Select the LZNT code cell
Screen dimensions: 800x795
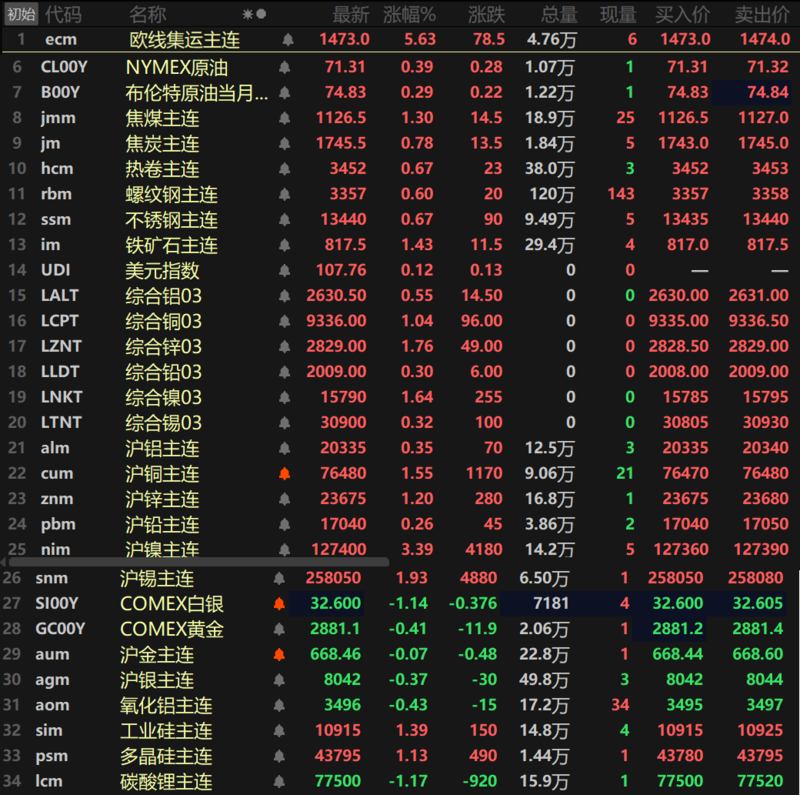(61, 346)
